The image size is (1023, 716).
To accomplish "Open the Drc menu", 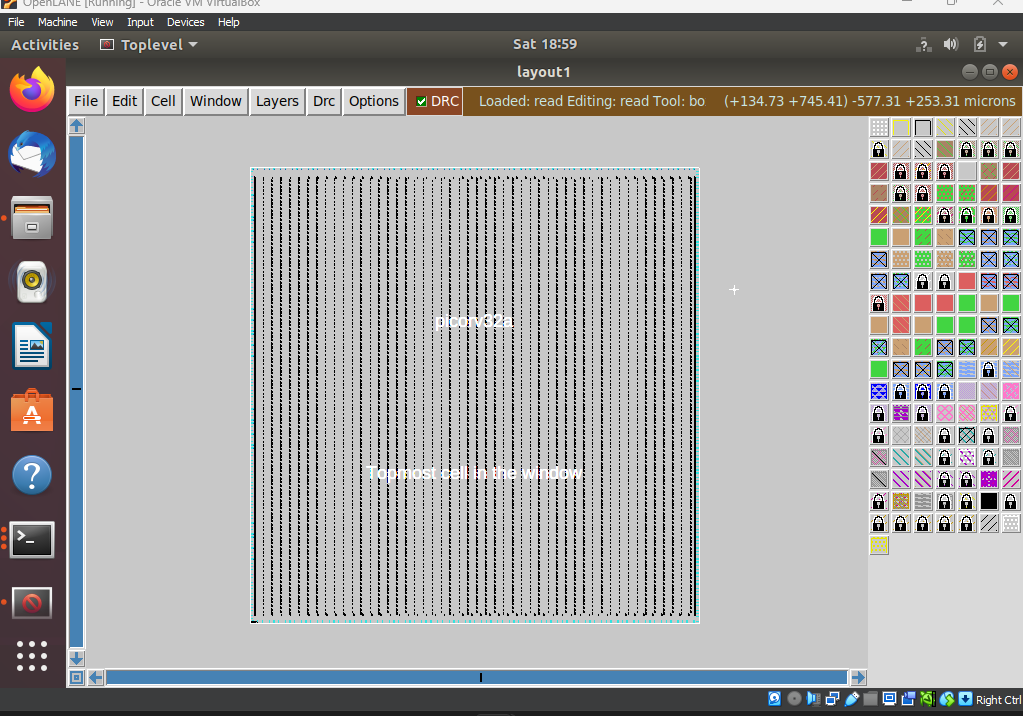I will (x=324, y=101).
